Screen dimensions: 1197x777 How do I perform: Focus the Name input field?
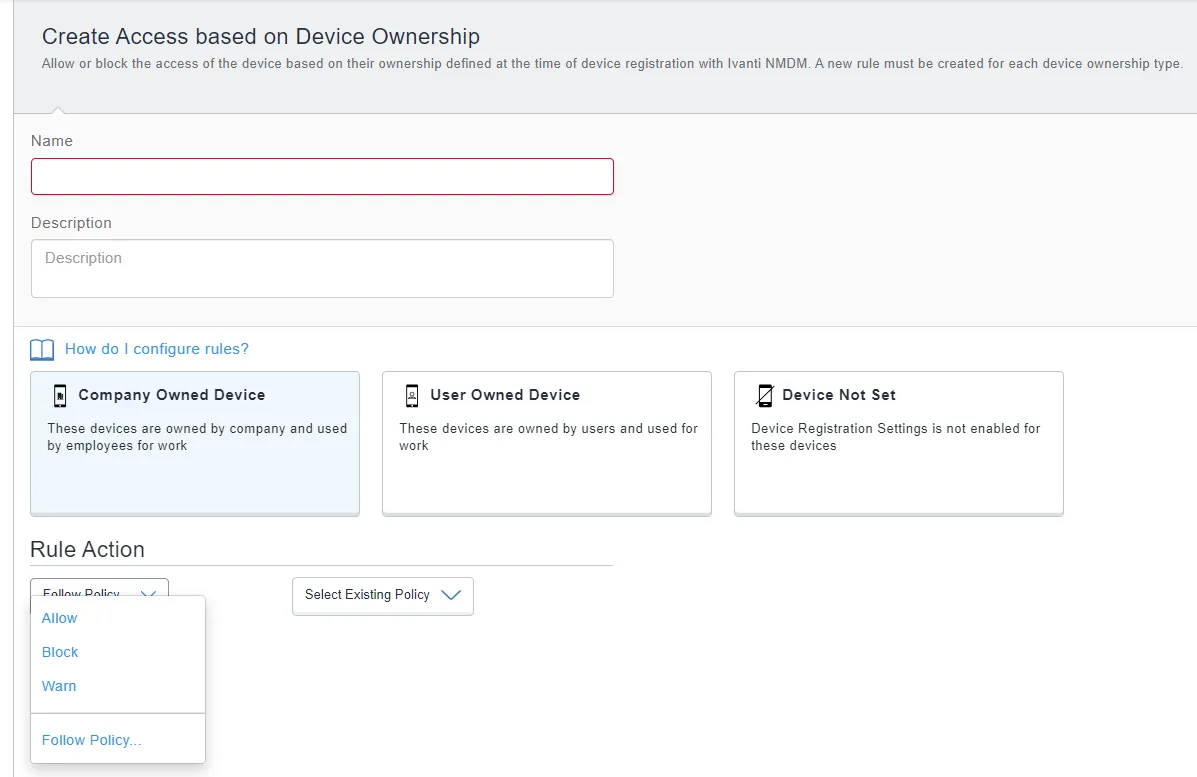pos(322,176)
